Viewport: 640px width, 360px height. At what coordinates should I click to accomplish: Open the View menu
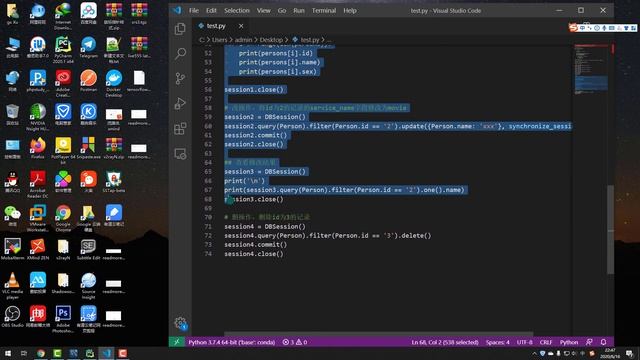click(x=263, y=11)
